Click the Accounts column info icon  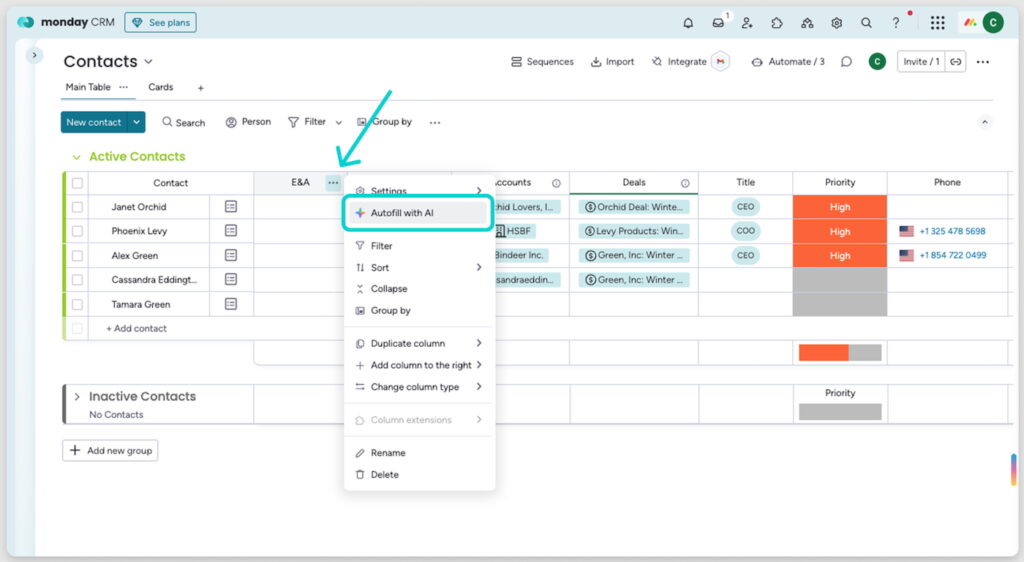(556, 183)
